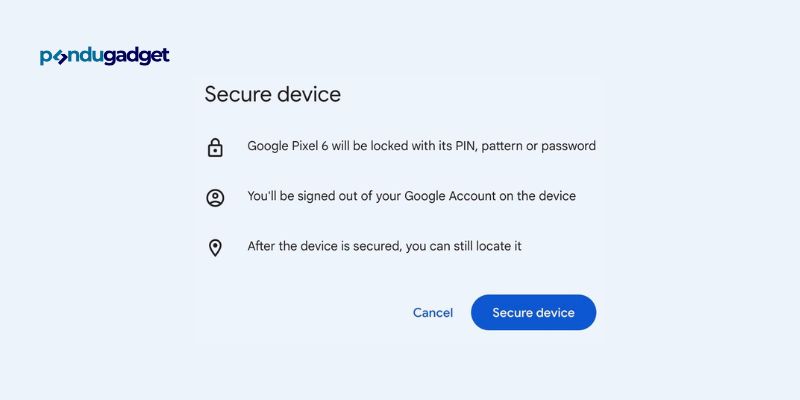800x400 pixels.
Task: Click the words "Google Pixel 6" in first line
Action: click(x=288, y=146)
